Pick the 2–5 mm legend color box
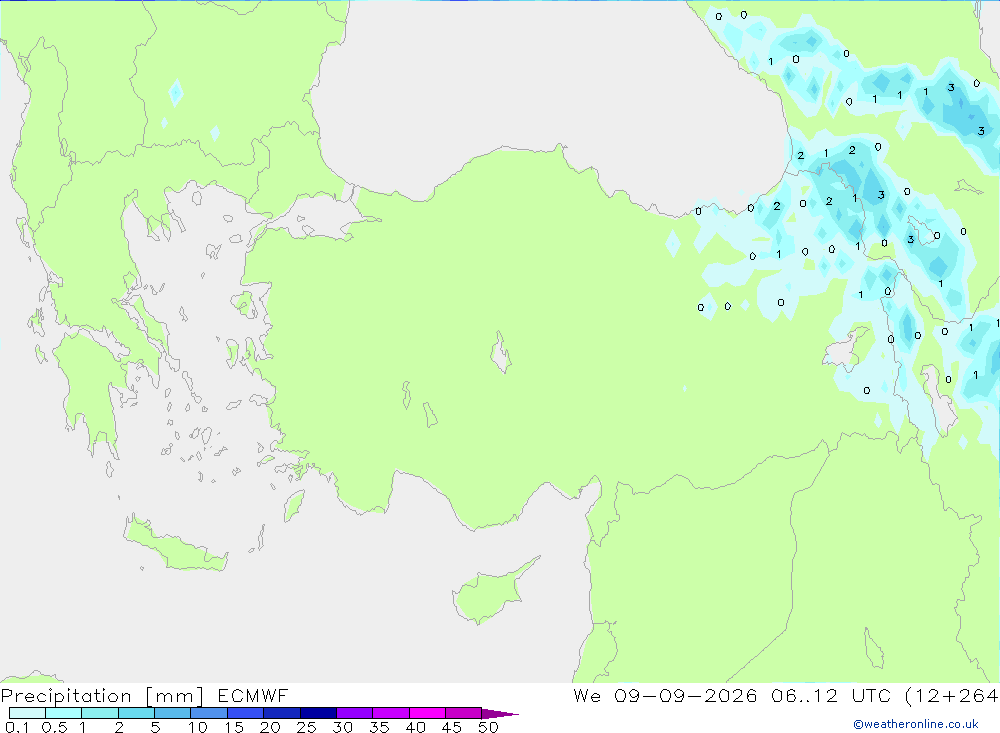The image size is (1000, 733). tap(136, 713)
